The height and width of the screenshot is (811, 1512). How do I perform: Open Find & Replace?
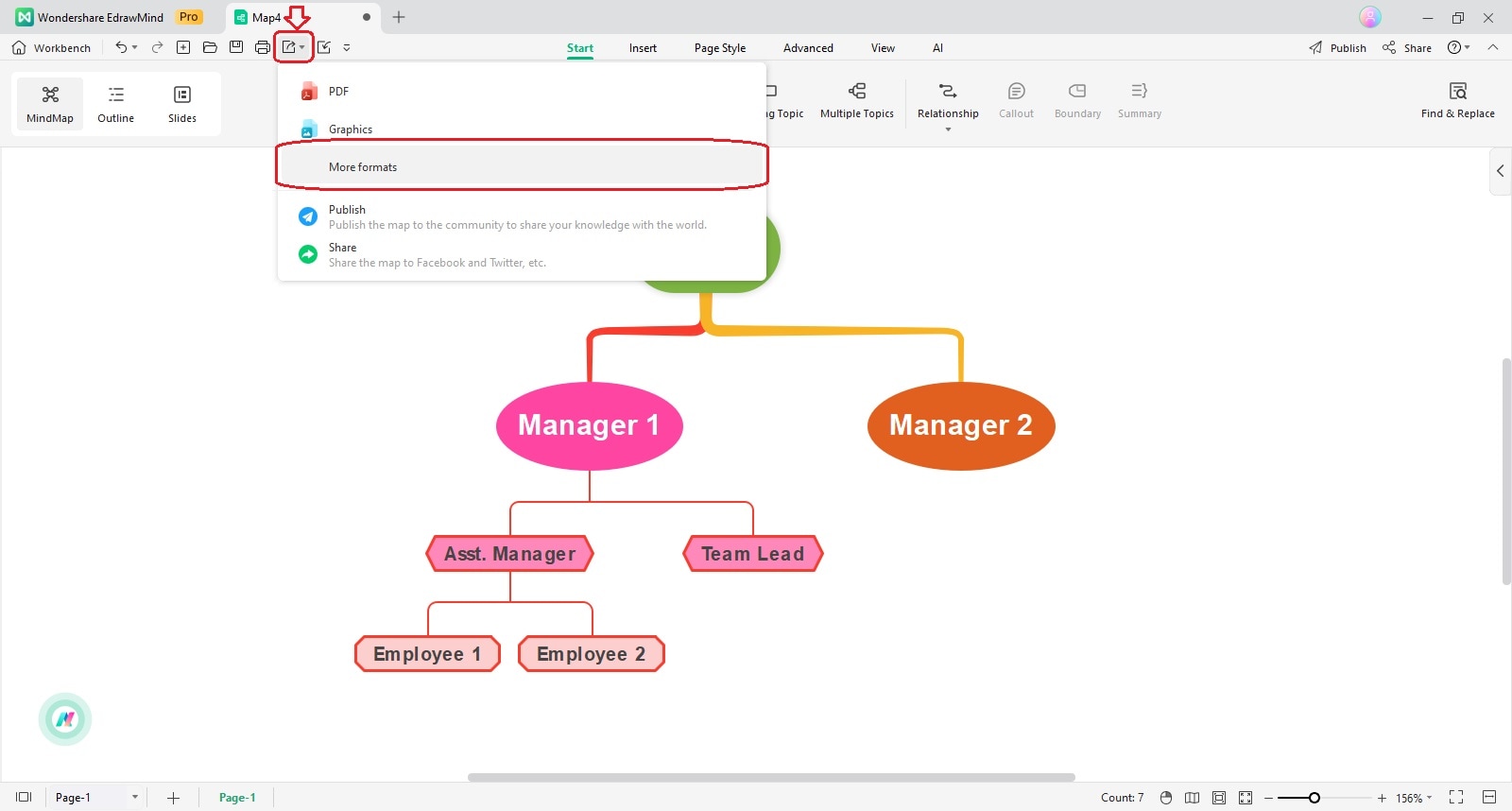(x=1458, y=100)
